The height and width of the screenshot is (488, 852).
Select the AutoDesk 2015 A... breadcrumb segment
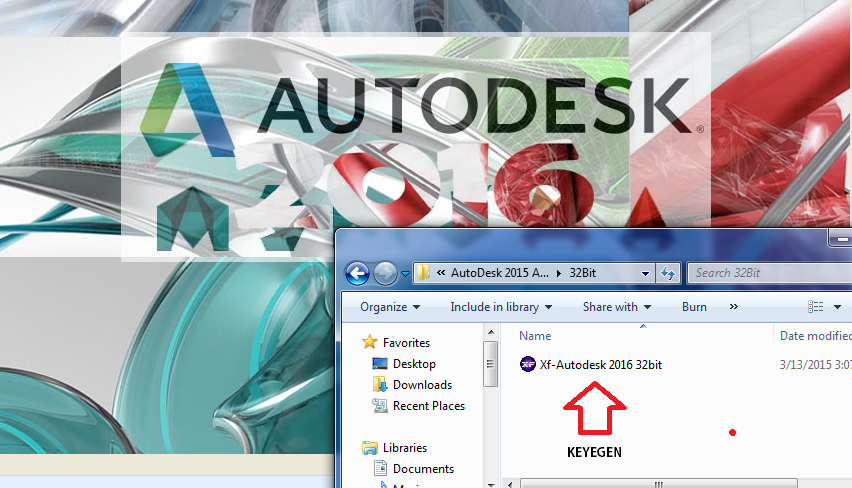(x=499, y=273)
